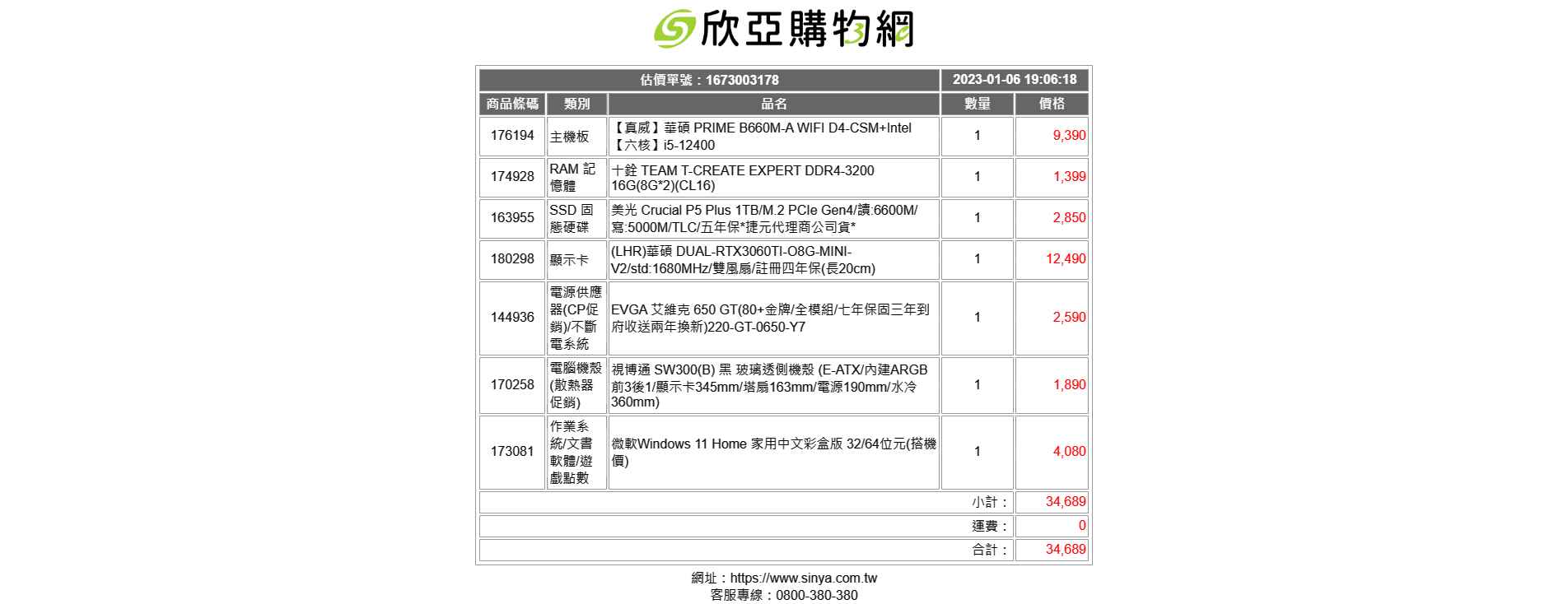Select the Crucial P5 Plus 1TB SSD row
The width and height of the screenshot is (1568, 604).
tap(763, 218)
